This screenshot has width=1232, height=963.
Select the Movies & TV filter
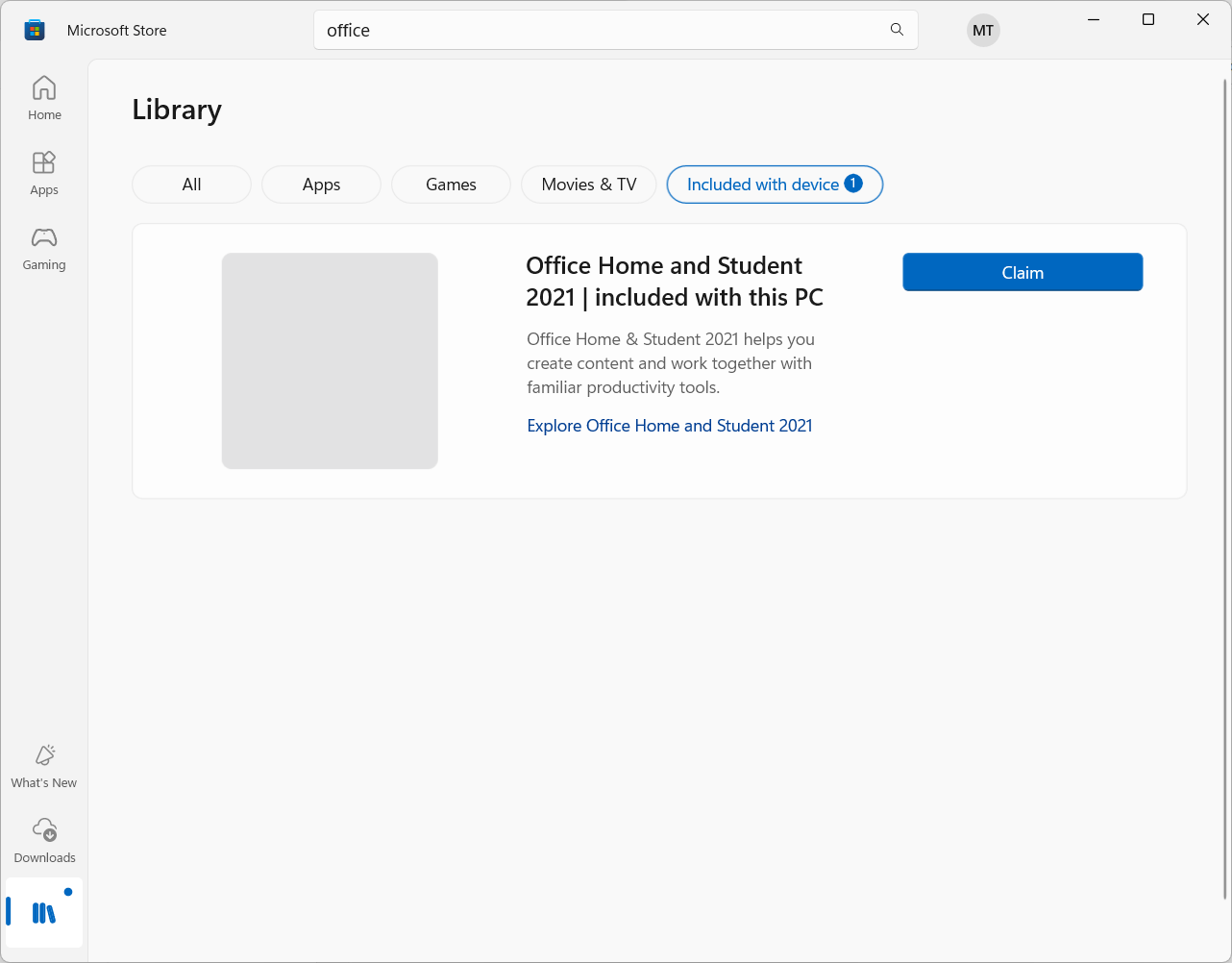589,185
